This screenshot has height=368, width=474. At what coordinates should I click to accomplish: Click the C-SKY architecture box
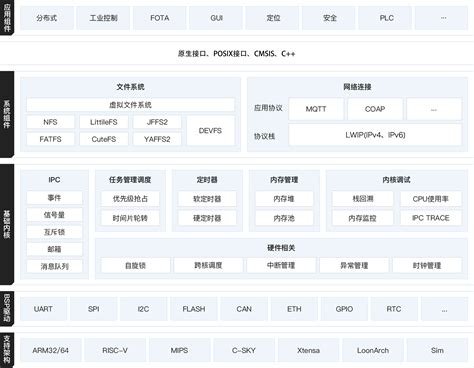[x=244, y=350]
